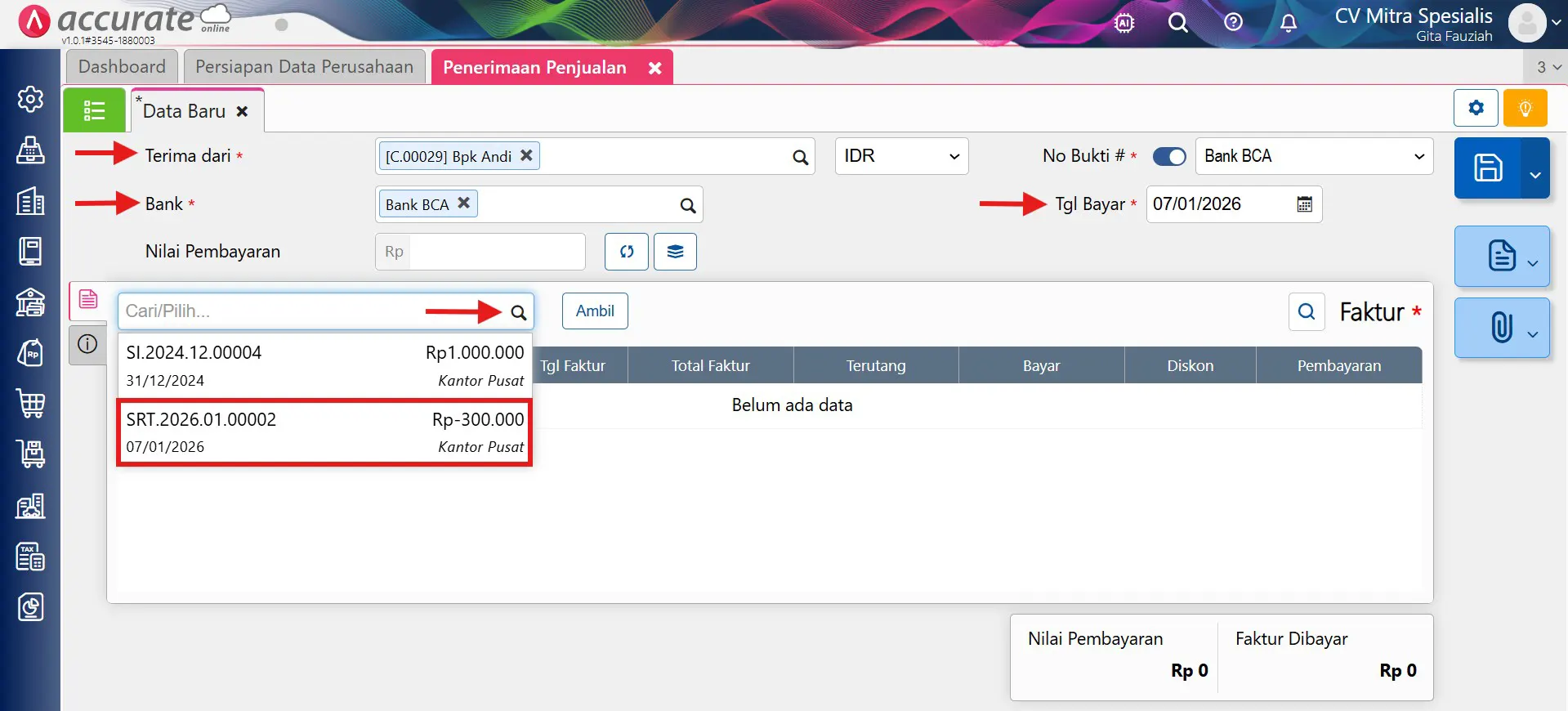
Task: Click the help question mark icon
Action: (1233, 23)
